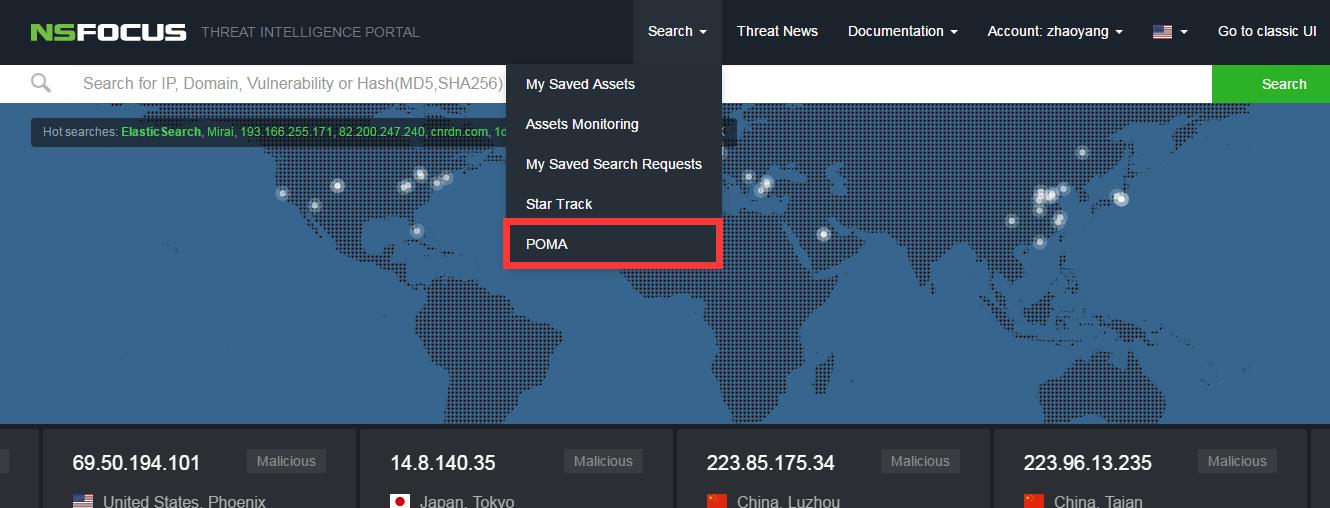Select My Saved Search Requests
Image resolution: width=1330 pixels, height=508 pixels.
pyautogui.click(x=613, y=164)
